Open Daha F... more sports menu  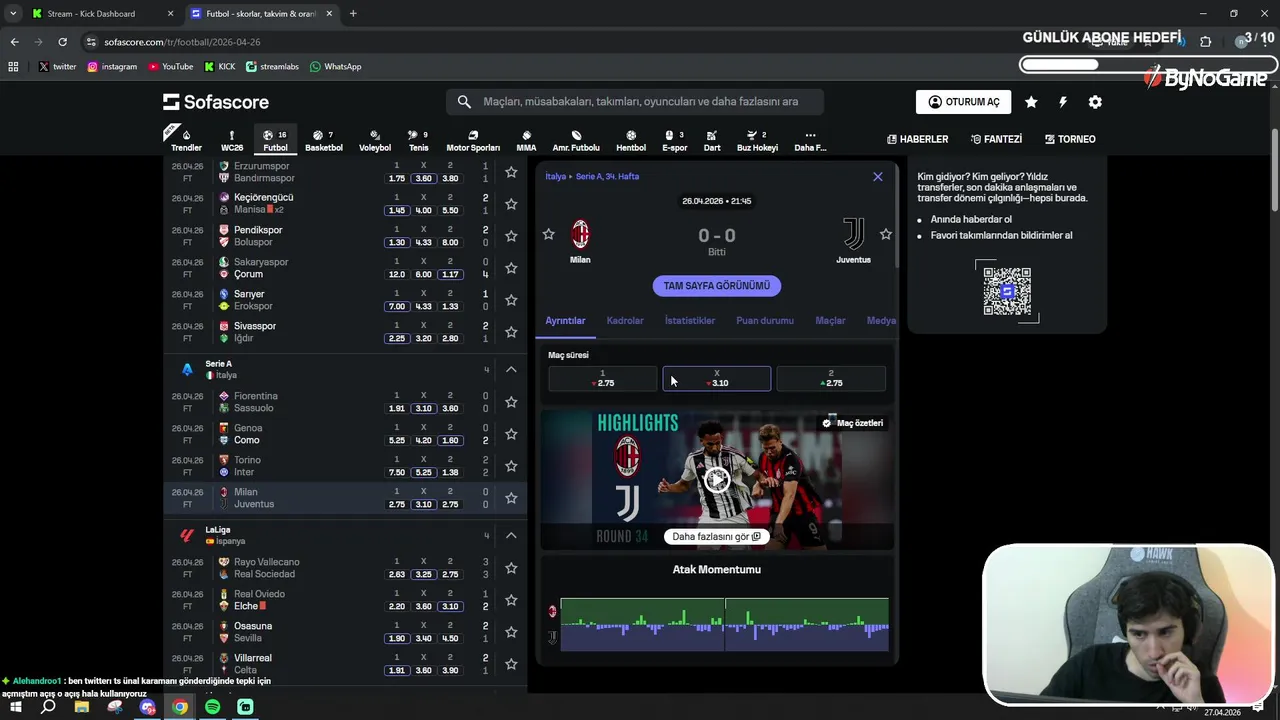(x=810, y=140)
